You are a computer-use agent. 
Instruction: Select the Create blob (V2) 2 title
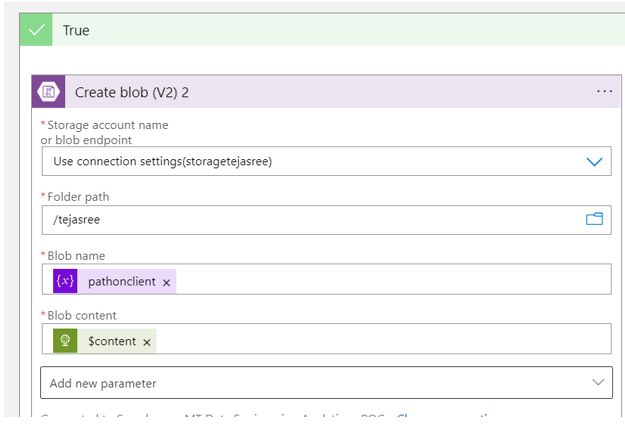pos(132,92)
